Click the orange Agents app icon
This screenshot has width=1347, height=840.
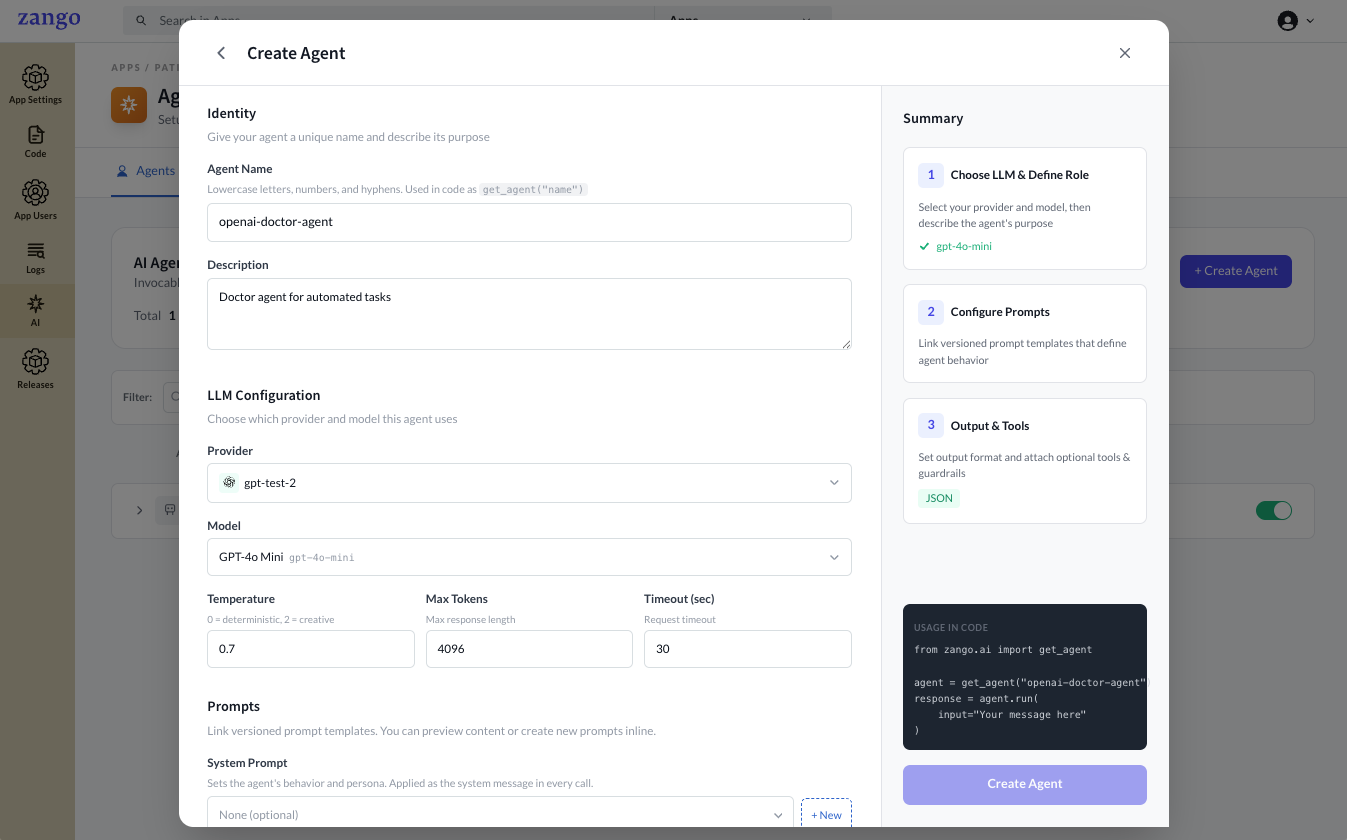[129, 105]
